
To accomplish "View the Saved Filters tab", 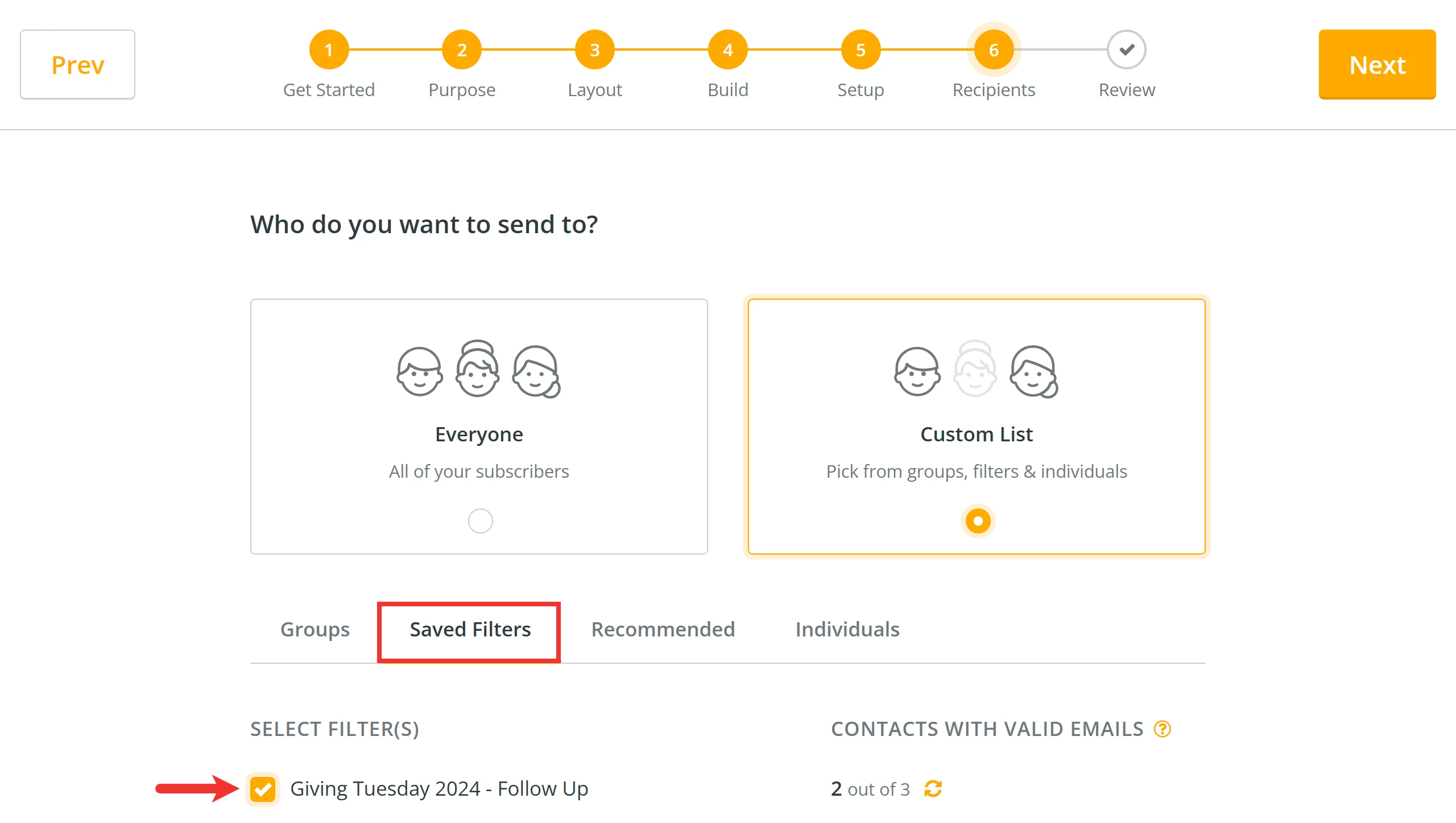I will coord(469,630).
